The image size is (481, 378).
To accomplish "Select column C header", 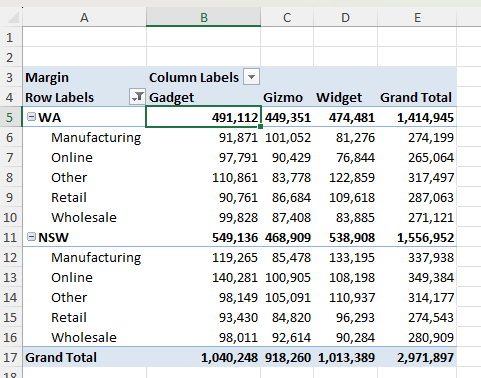I will coord(287,17).
